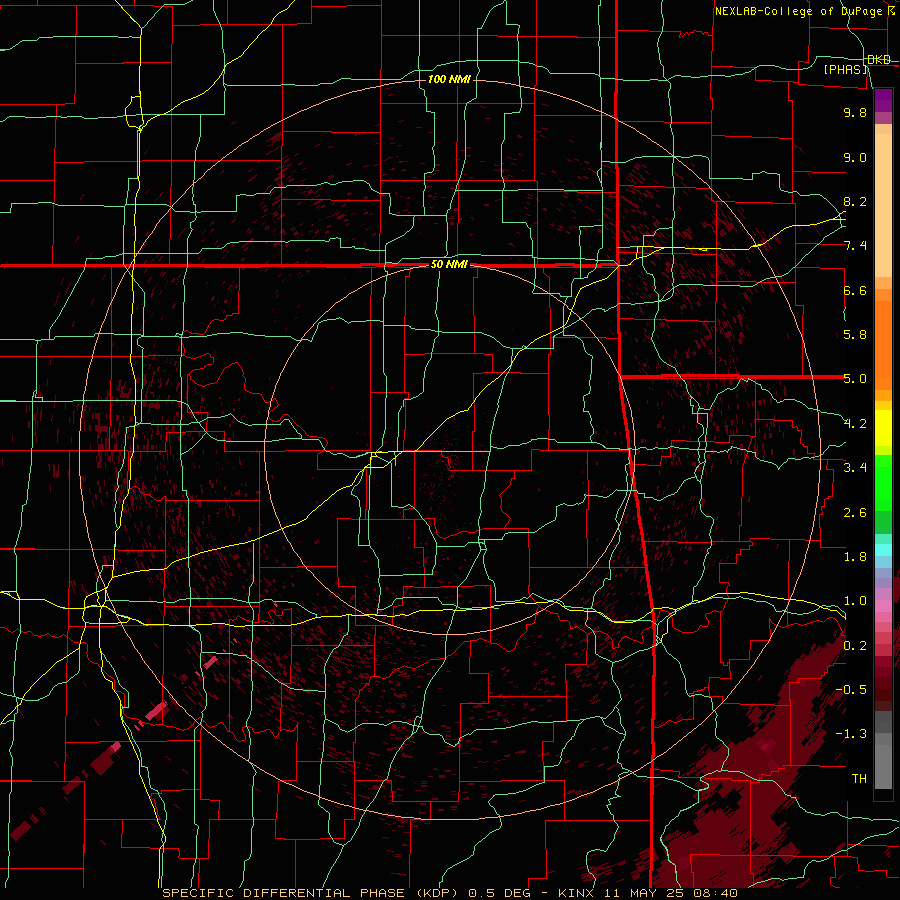Click the -1.3 scale label

852,734
